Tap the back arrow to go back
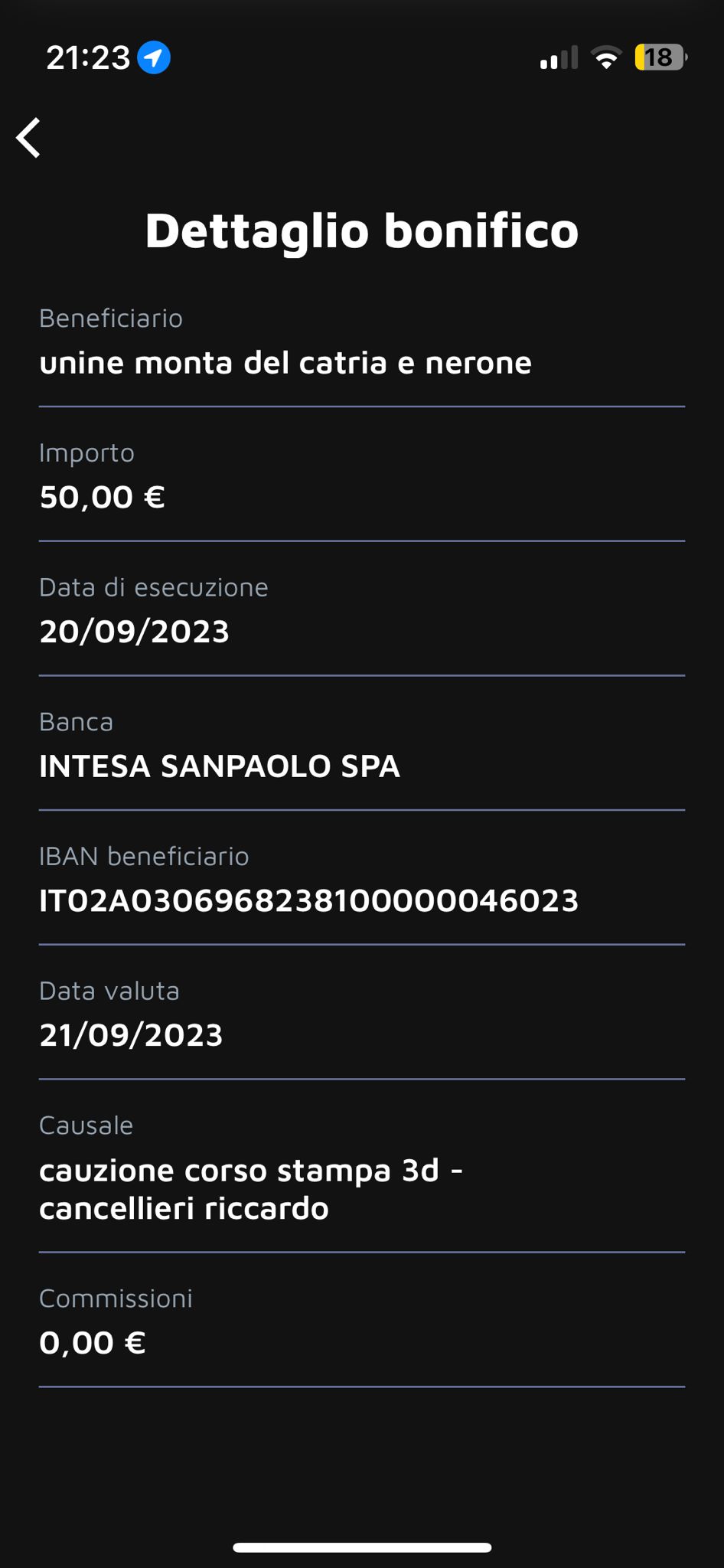 (29, 139)
